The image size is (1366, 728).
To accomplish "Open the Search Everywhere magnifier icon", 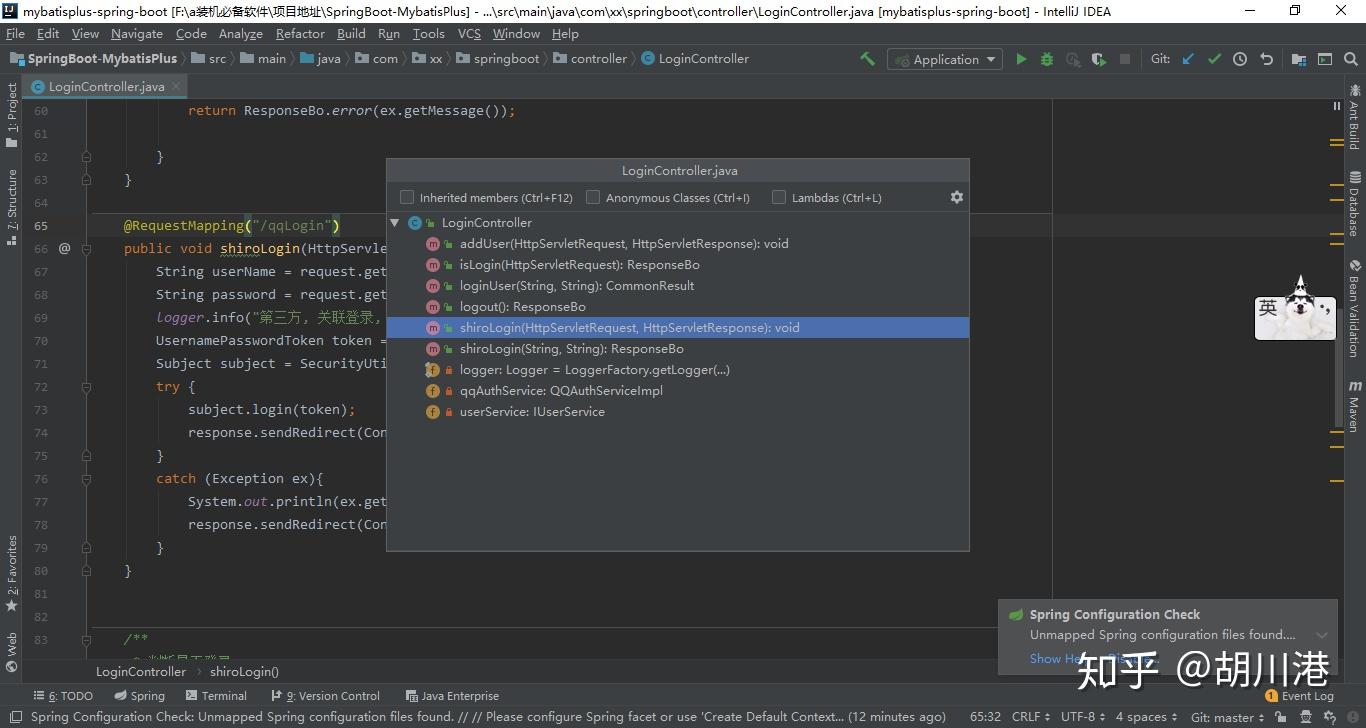I will pyautogui.click(x=1351, y=59).
